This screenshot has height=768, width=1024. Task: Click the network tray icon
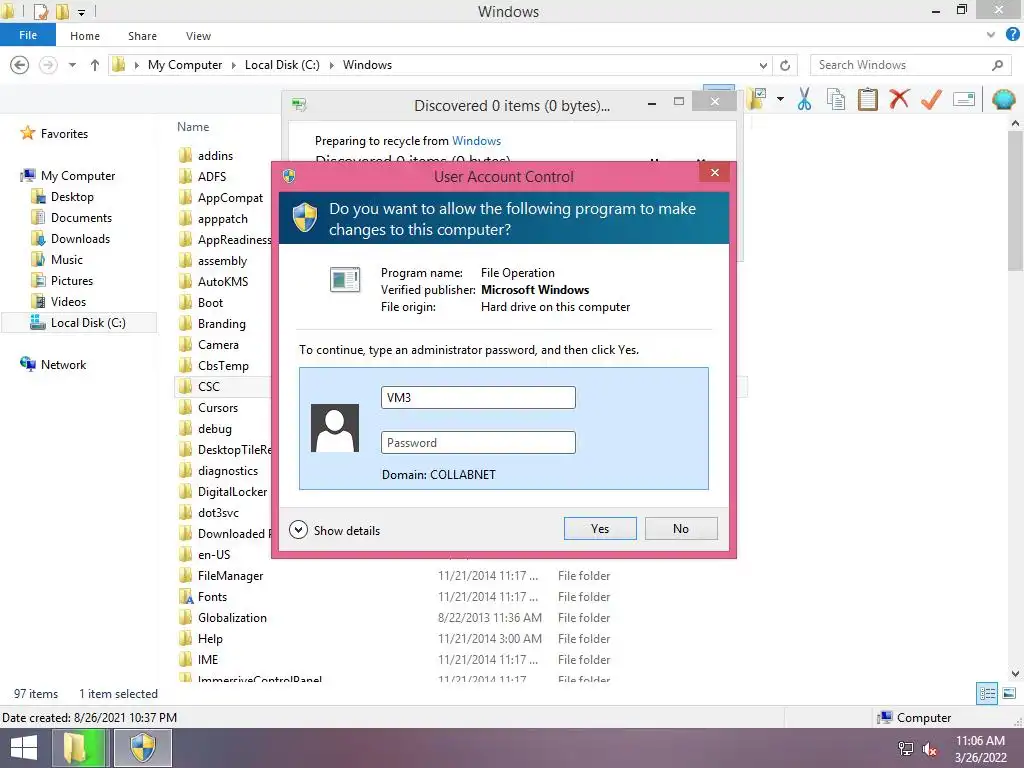(x=905, y=749)
